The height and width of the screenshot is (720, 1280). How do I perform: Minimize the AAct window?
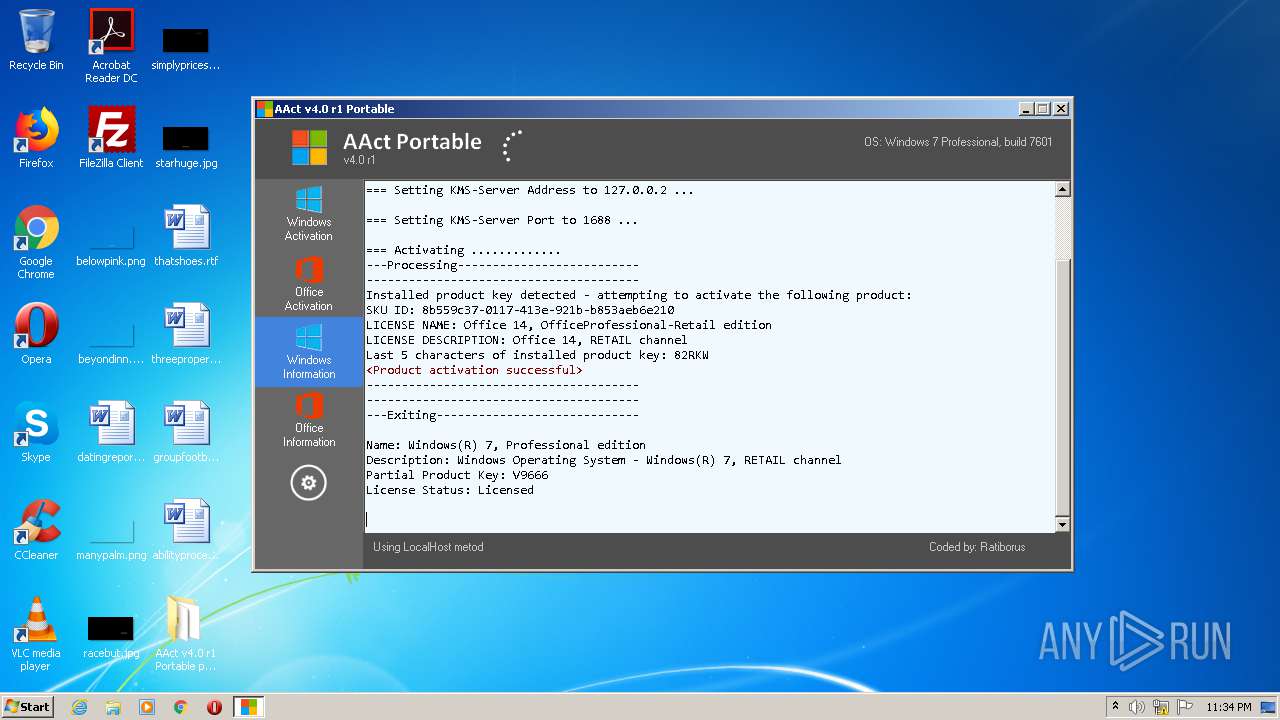pyautogui.click(x=1026, y=109)
